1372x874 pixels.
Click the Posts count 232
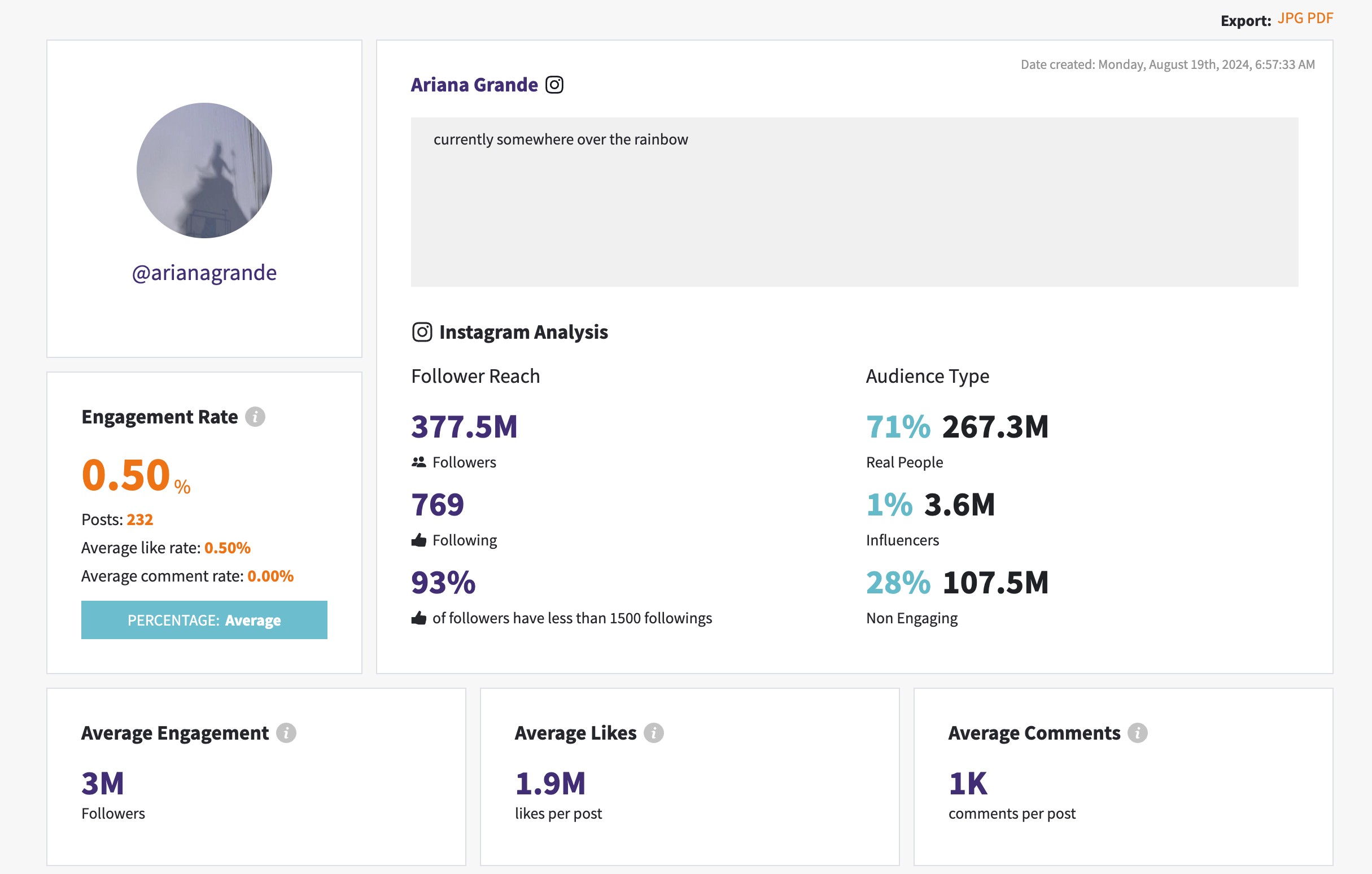pos(139,519)
